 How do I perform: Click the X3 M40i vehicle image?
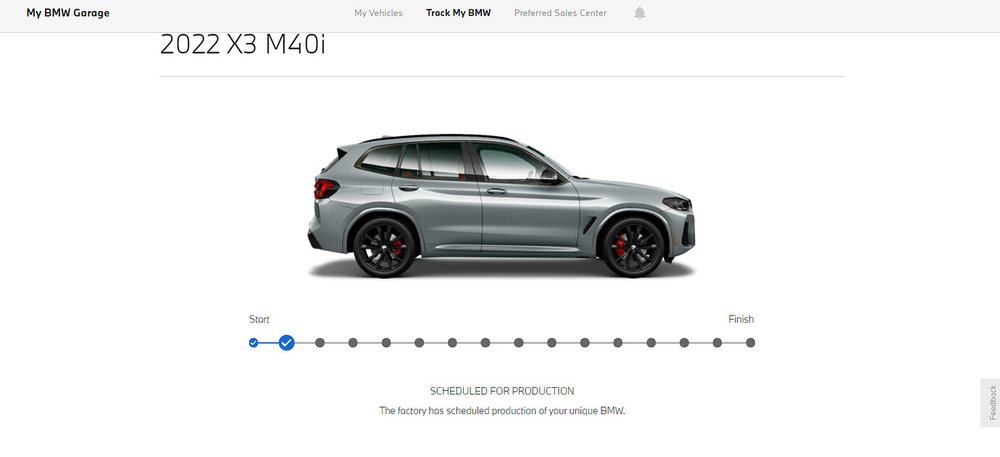pyautogui.click(x=501, y=206)
